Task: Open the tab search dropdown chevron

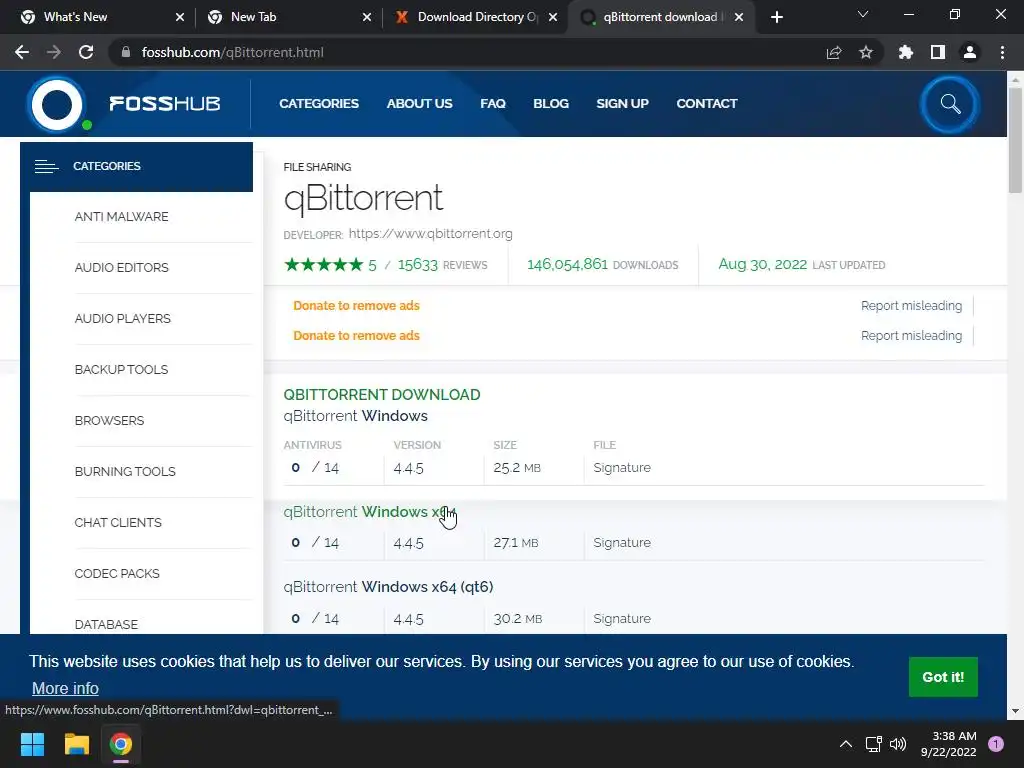Action: pyautogui.click(x=863, y=14)
